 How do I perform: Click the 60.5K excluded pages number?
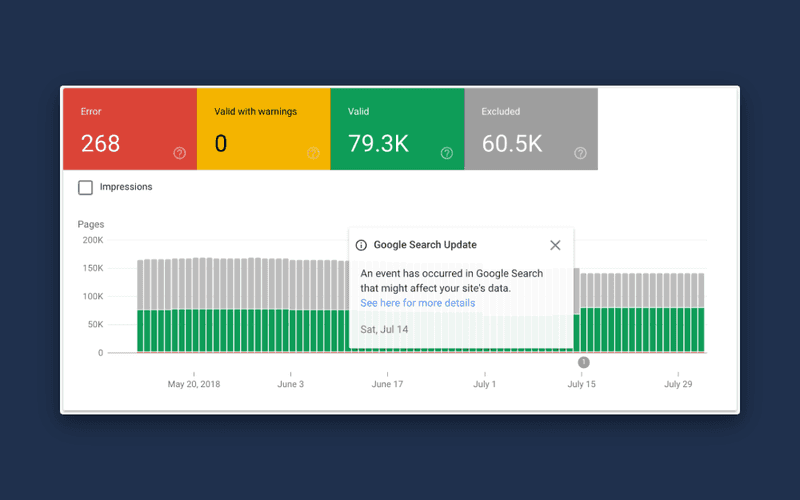512,143
